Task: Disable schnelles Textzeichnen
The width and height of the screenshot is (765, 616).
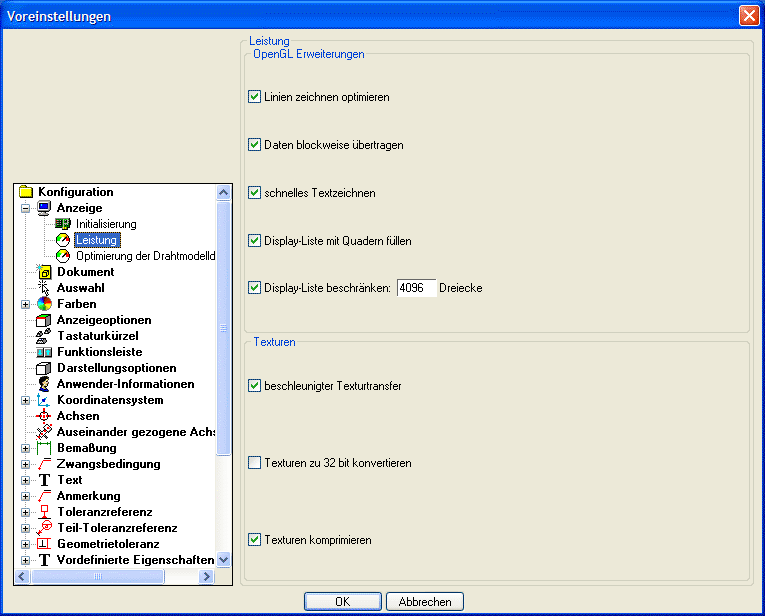Action: pyautogui.click(x=254, y=193)
